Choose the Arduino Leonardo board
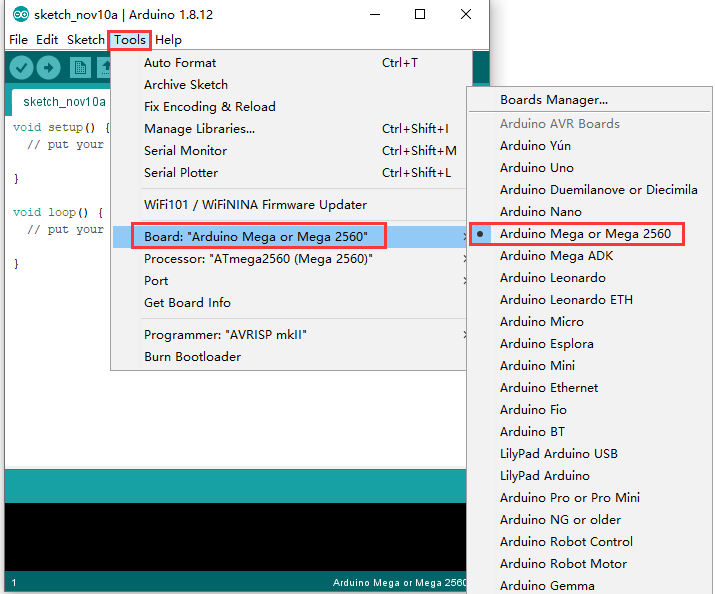This screenshot has height=594, width=715. (552, 278)
